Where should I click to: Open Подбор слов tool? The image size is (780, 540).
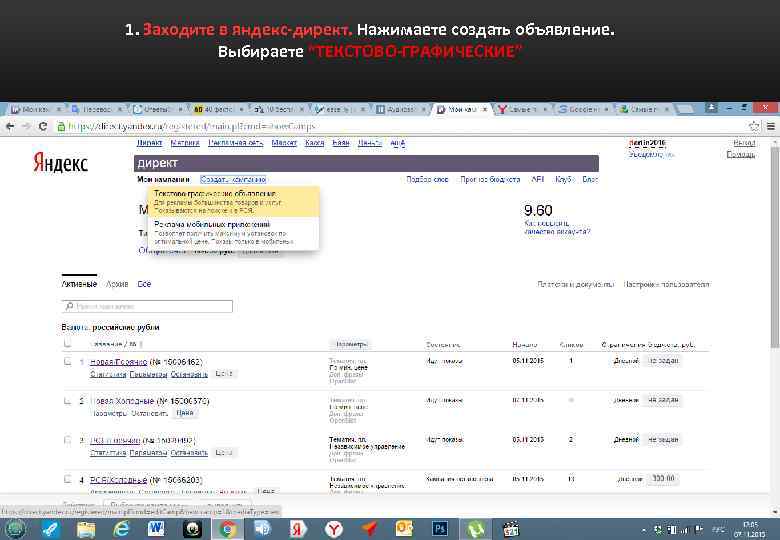pyautogui.click(x=427, y=179)
